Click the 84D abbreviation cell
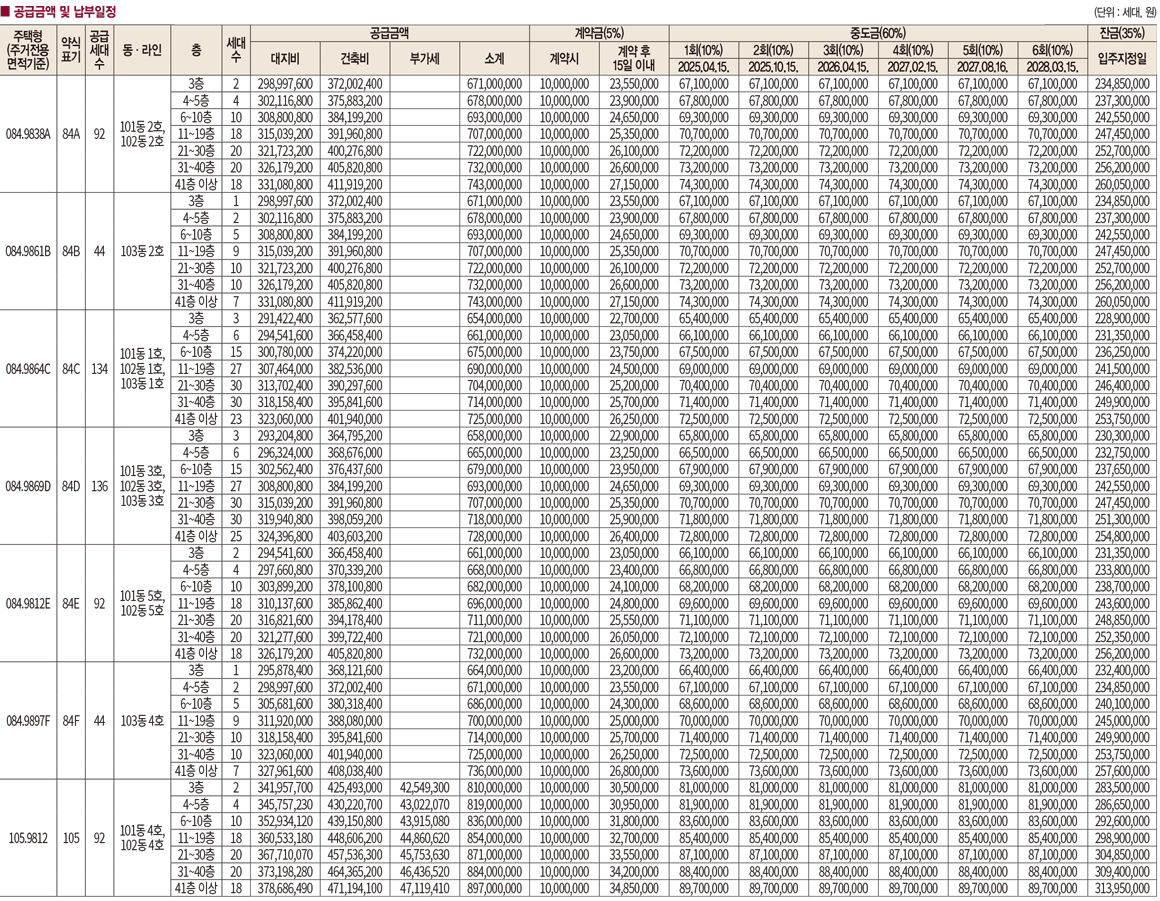 [71, 486]
